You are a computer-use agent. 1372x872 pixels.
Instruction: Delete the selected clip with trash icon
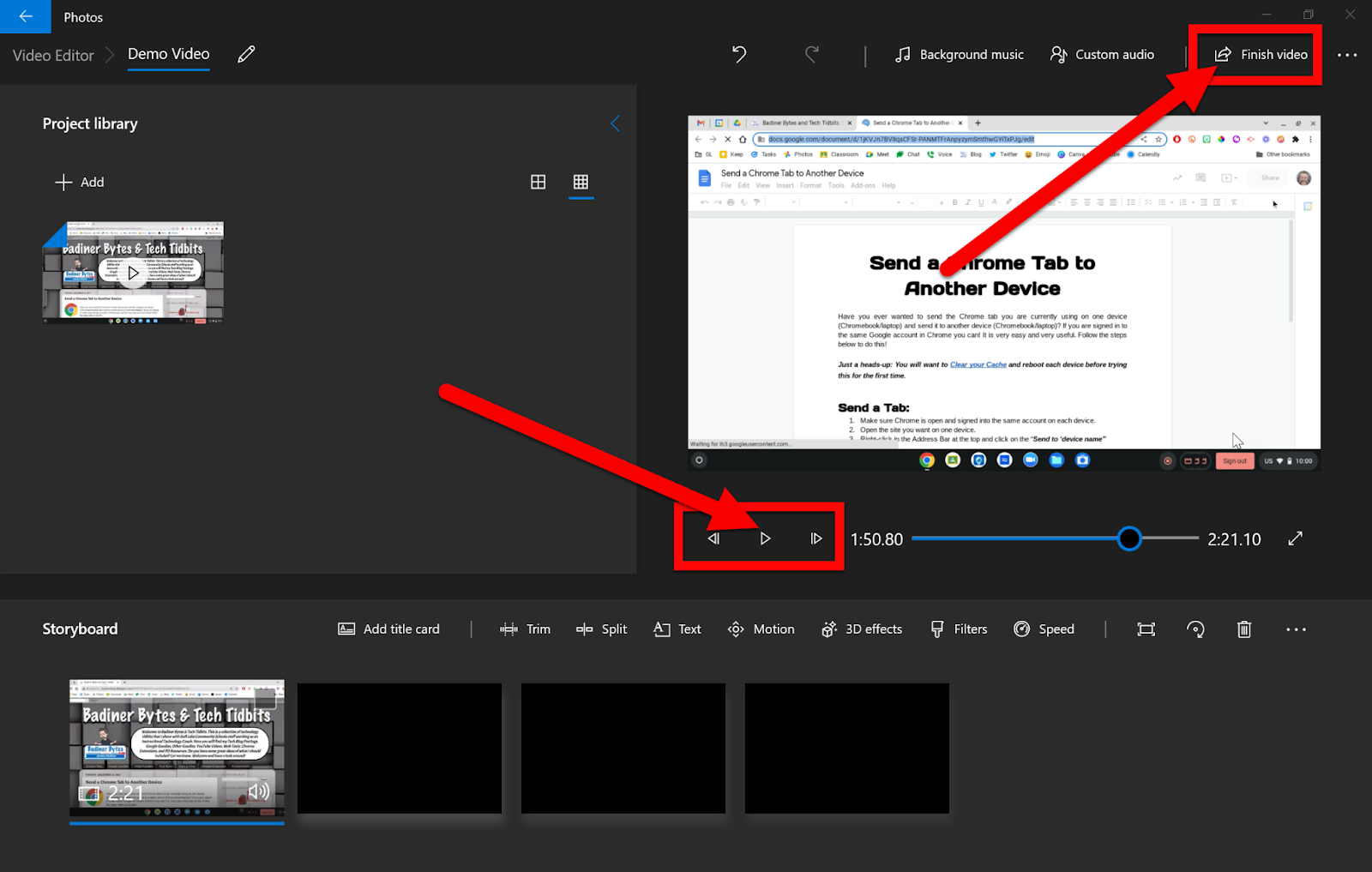pyautogui.click(x=1244, y=629)
